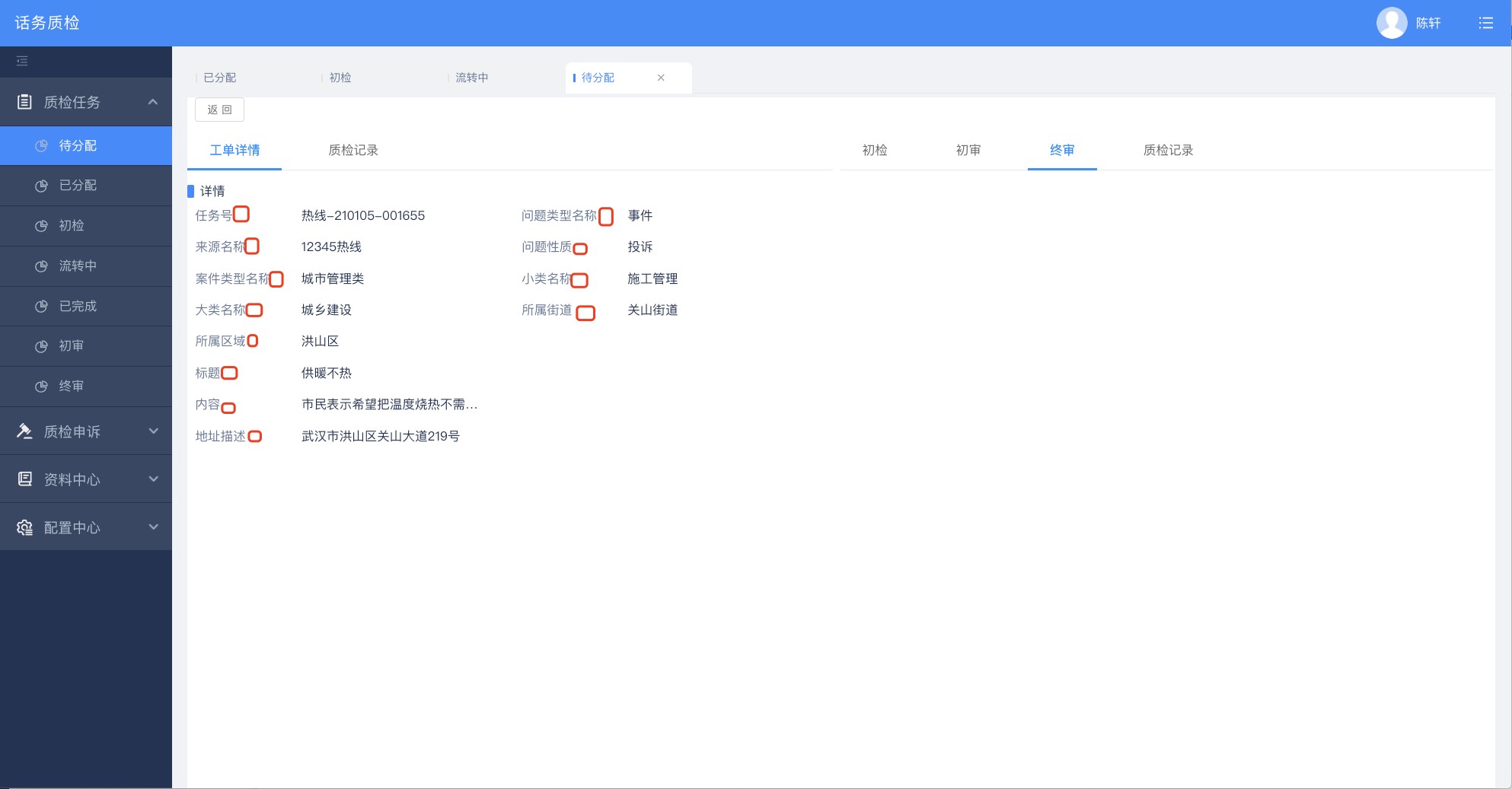1512x789 pixels.
Task: Click the street value 关山街道
Action: pyautogui.click(x=652, y=310)
